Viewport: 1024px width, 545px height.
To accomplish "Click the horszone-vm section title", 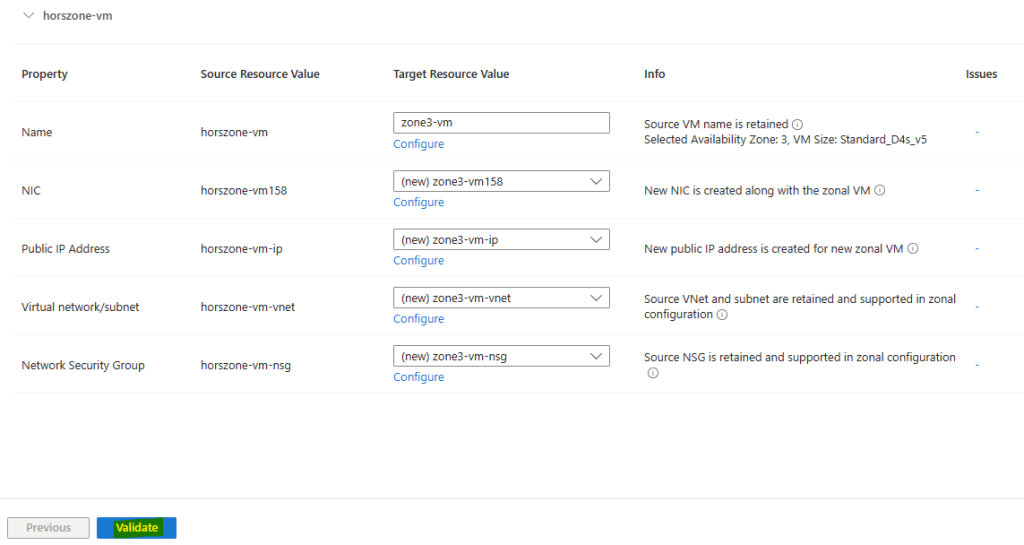I will pyautogui.click(x=78, y=16).
